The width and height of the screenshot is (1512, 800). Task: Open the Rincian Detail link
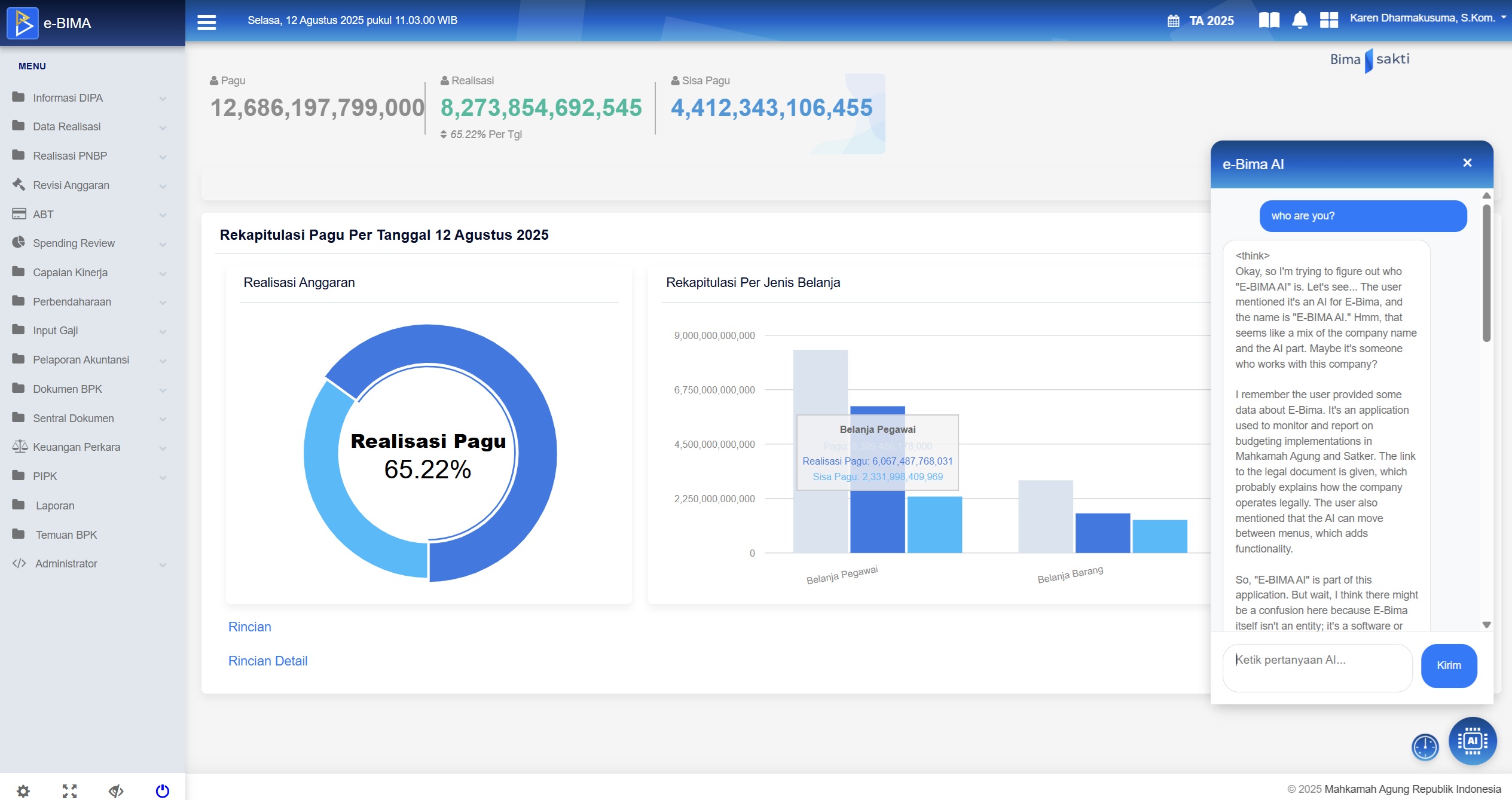[268, 661]
